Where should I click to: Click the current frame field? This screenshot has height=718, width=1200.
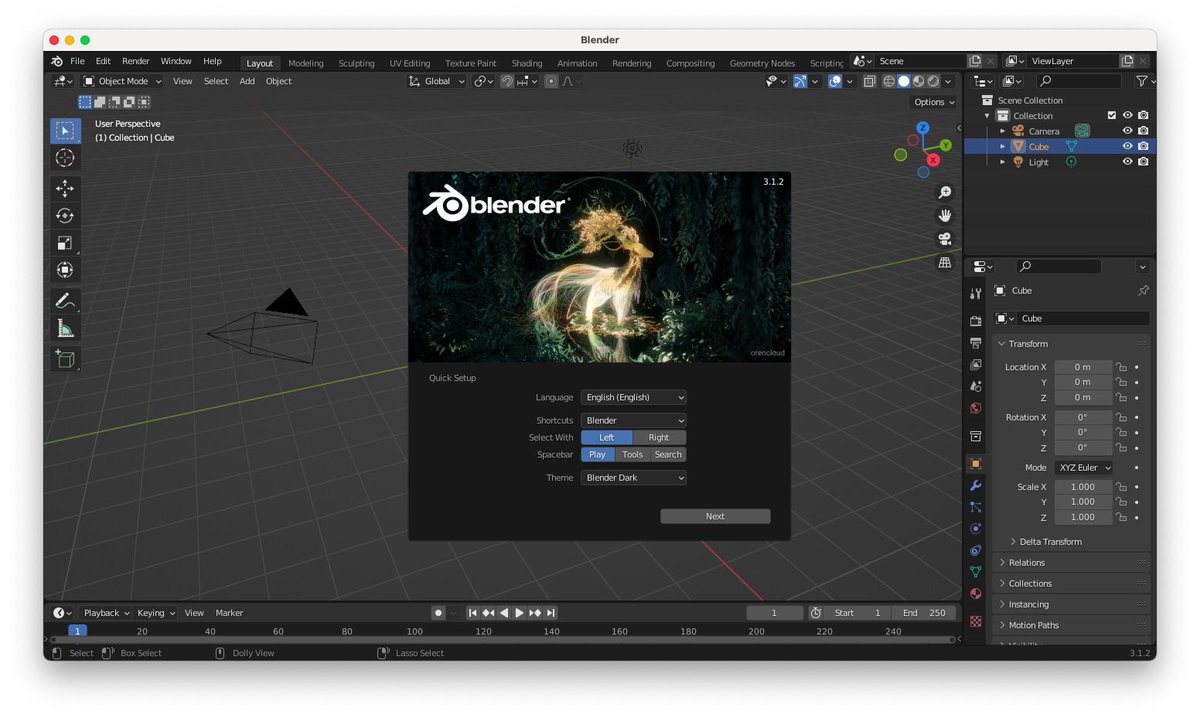(774, 612)
